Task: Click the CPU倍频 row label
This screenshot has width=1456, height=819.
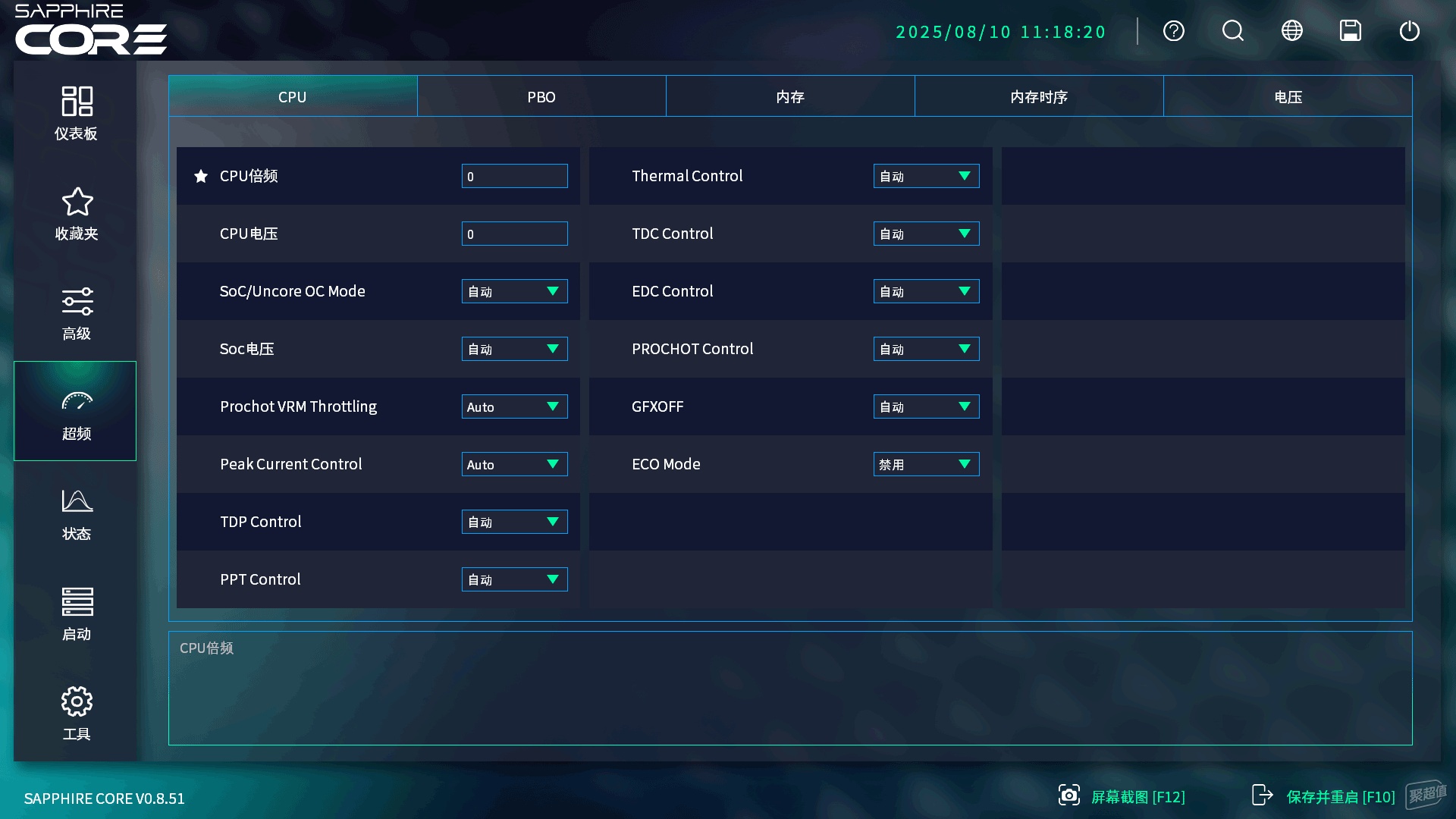Action: [249, 176]
